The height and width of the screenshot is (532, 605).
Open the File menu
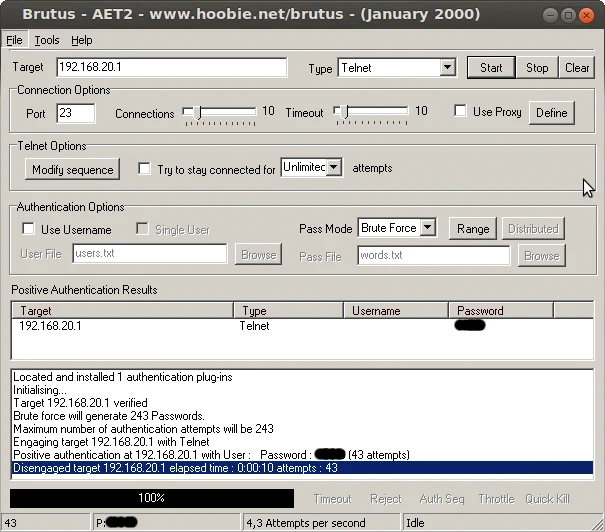pos(14,40)
